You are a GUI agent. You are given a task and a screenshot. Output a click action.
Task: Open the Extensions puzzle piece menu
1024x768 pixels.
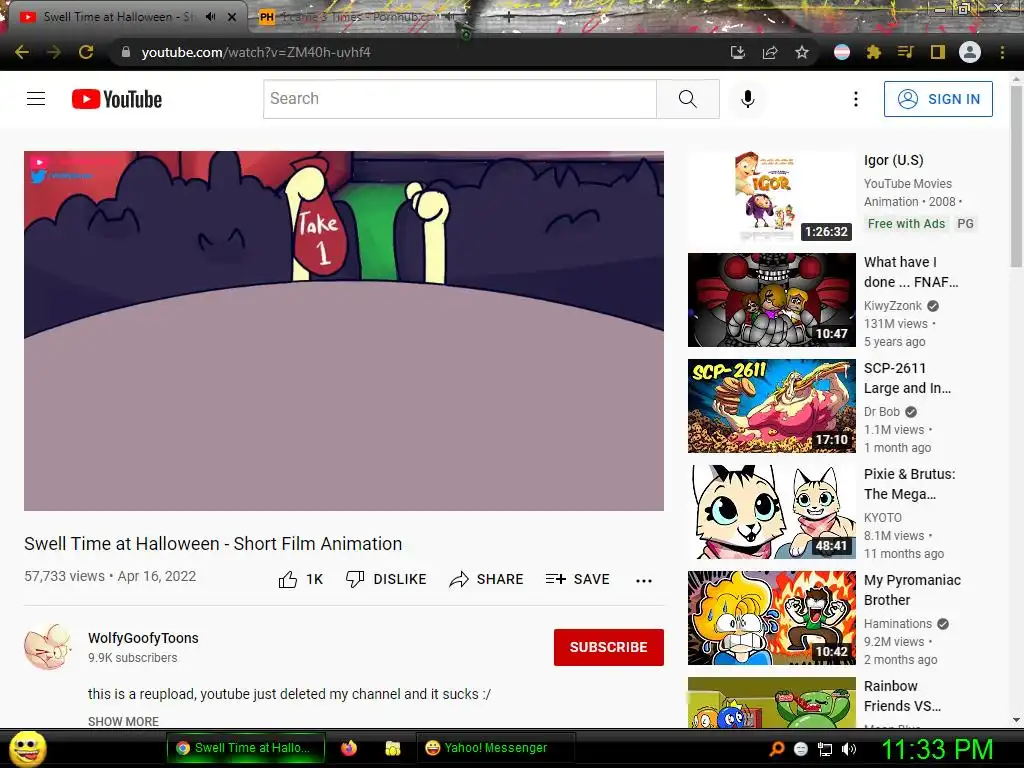[x=874, y=52]
